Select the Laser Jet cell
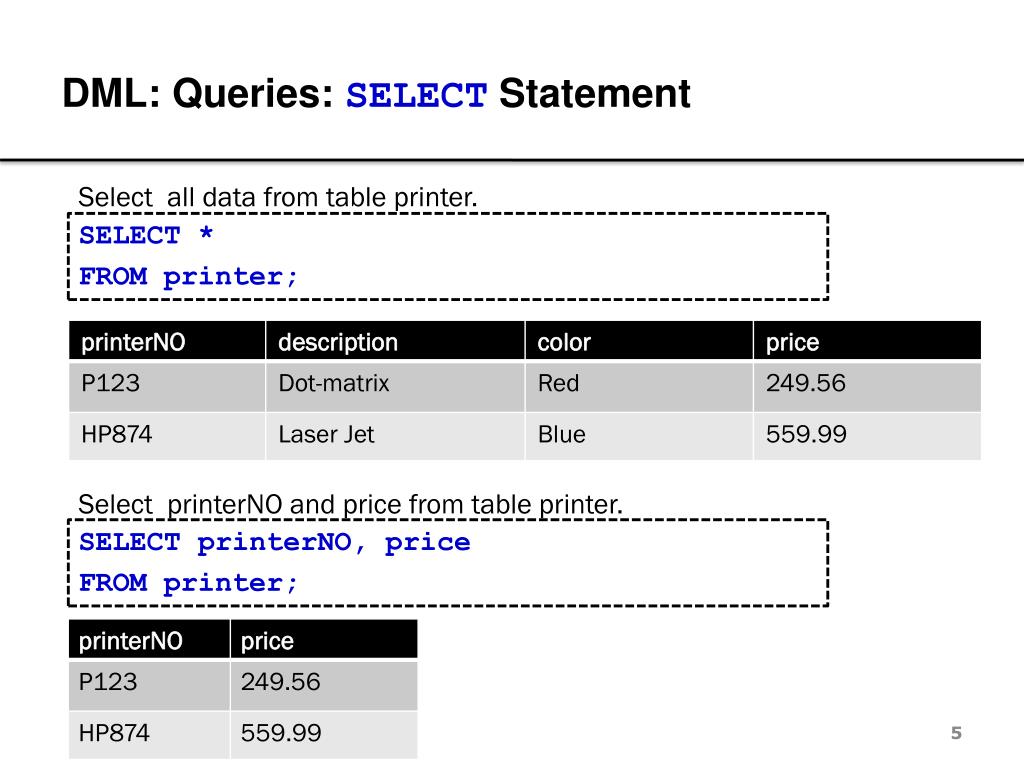The image size is (1024, 768). point(395,436)
